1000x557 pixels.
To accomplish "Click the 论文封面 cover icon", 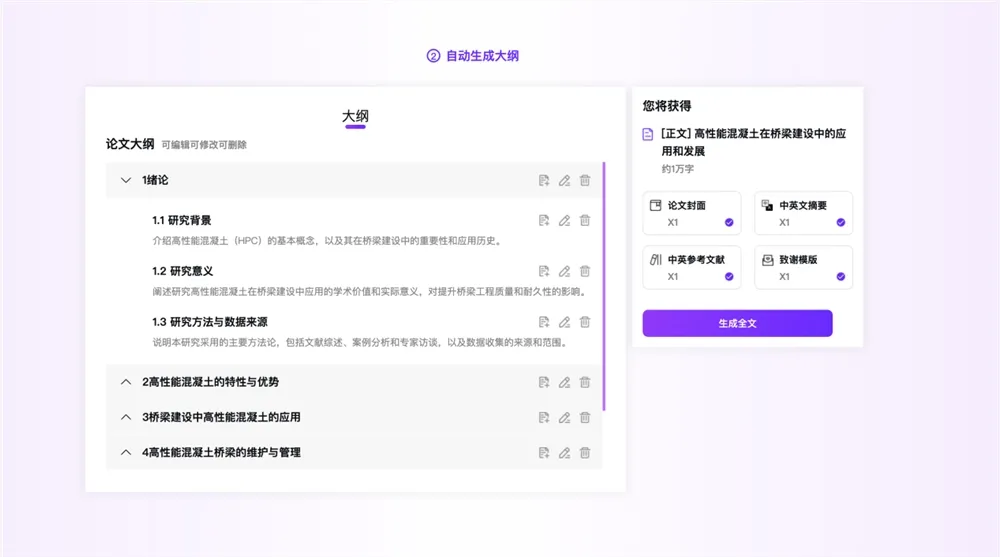I will pos(656,205).
